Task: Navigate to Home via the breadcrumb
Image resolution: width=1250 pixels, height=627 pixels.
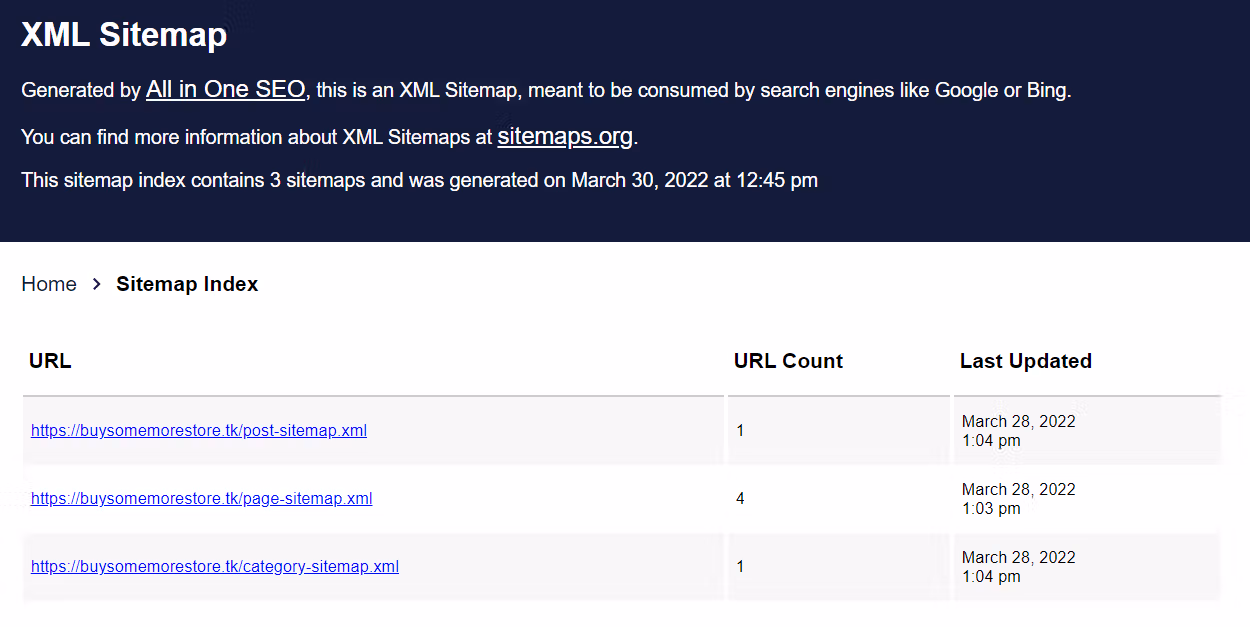Action: pyautogui.click(x=48, y=284)
